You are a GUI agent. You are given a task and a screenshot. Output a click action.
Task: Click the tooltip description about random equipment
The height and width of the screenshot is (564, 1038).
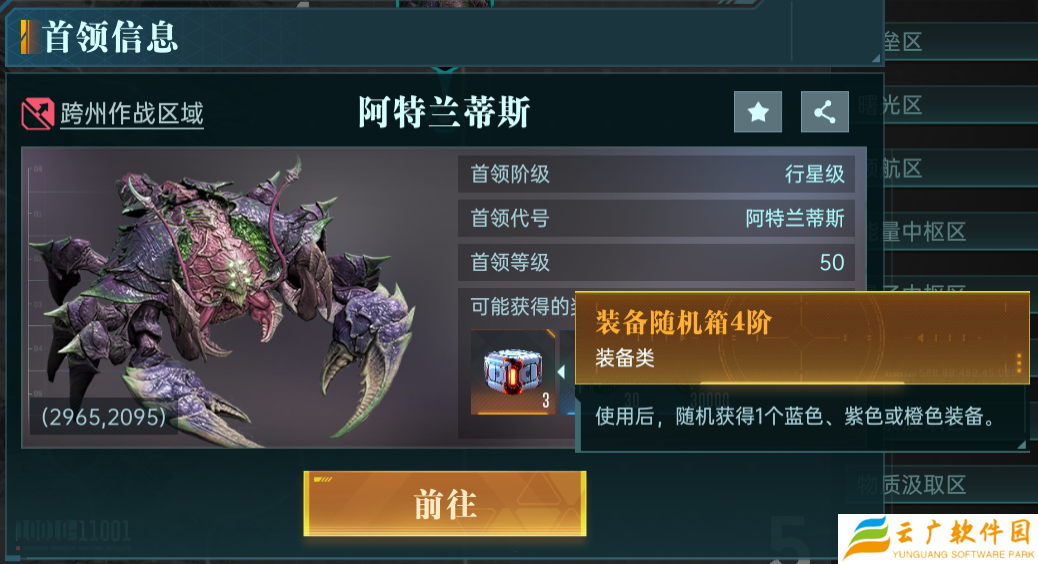[x=794, y=416]
